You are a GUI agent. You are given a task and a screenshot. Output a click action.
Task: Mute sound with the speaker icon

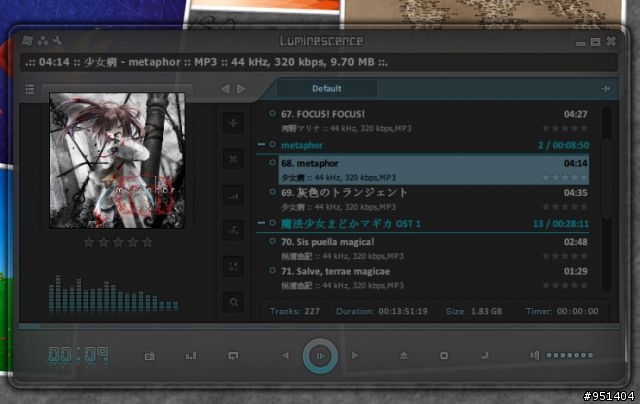click(534, 355)
